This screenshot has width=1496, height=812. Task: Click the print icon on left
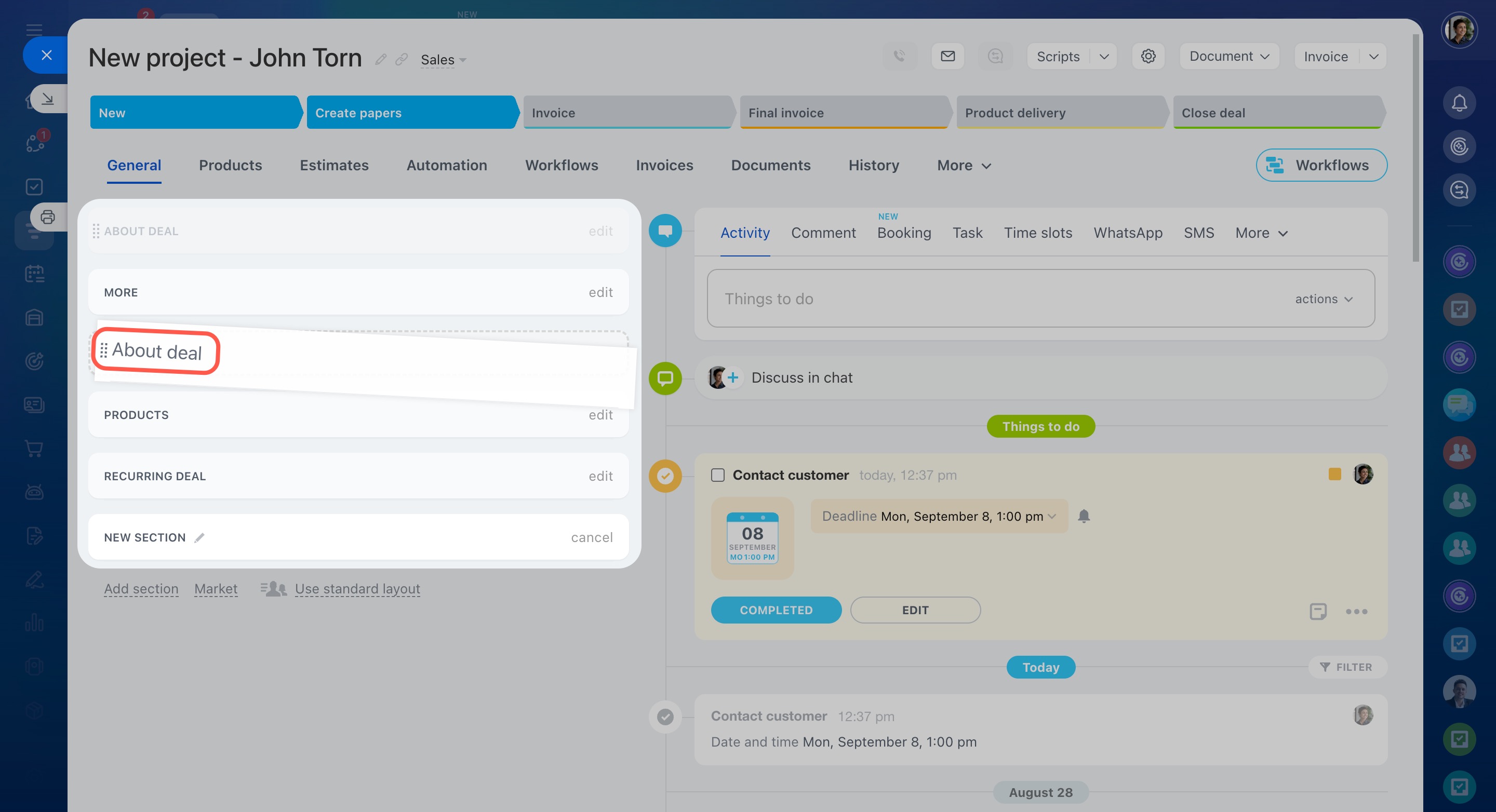[x=48, y=217]
